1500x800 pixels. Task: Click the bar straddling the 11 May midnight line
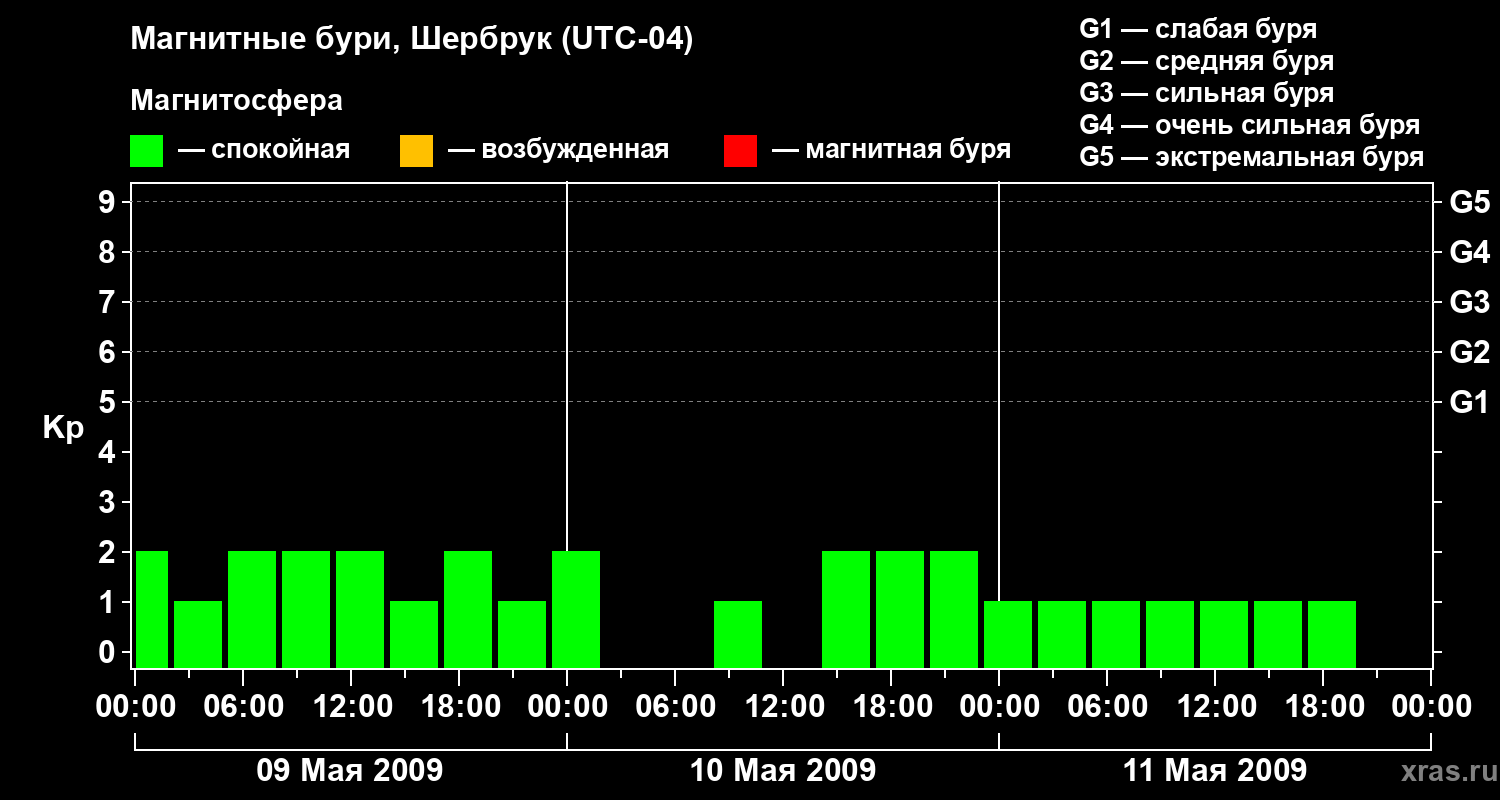[x=1008, y=634]
